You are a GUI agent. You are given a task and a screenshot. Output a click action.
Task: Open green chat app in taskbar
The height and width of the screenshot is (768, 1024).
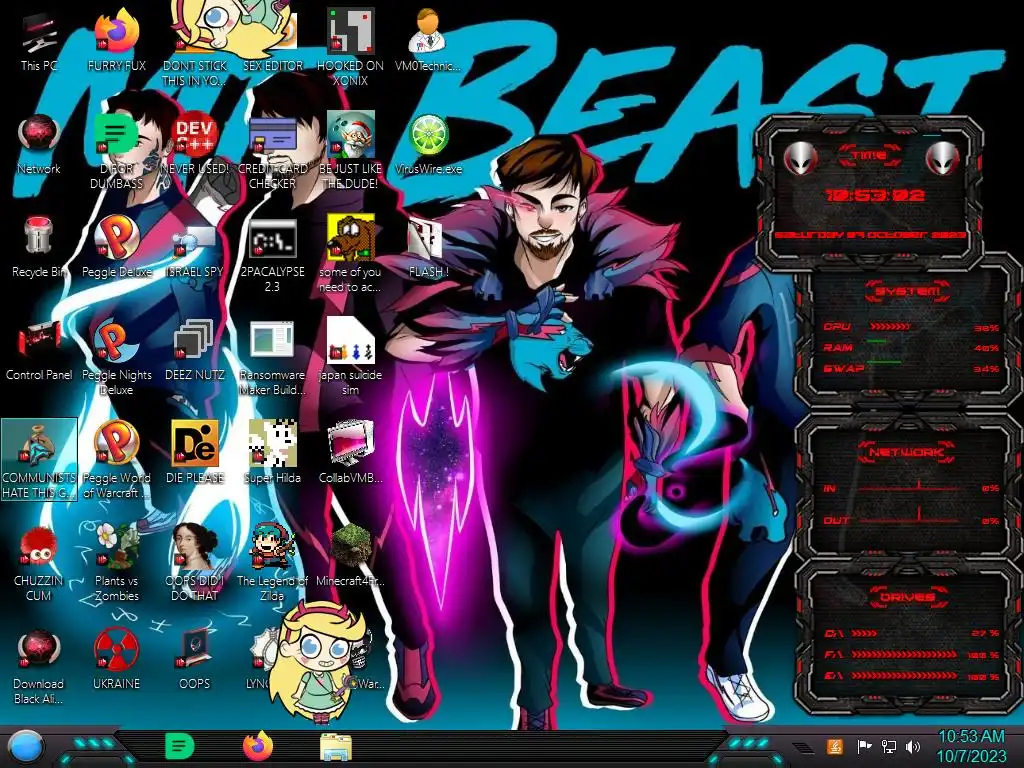point(180,746)
